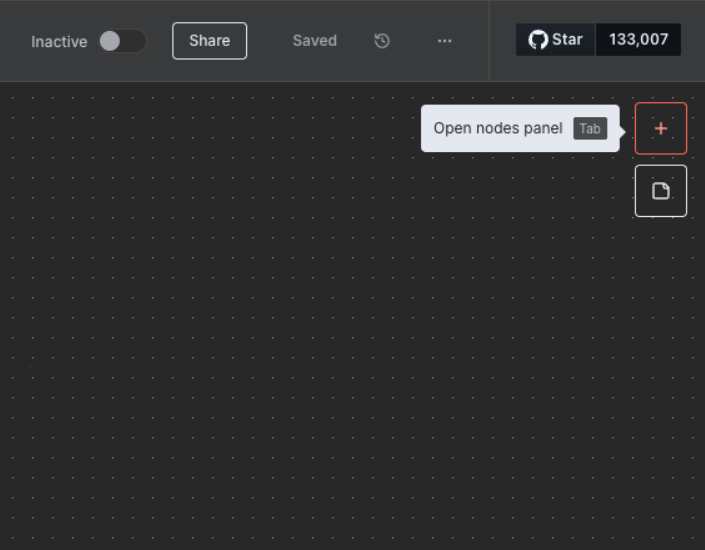Add a sticky note with note icon
The height and width of the screenshot is (550, 705).
[660, 191]
